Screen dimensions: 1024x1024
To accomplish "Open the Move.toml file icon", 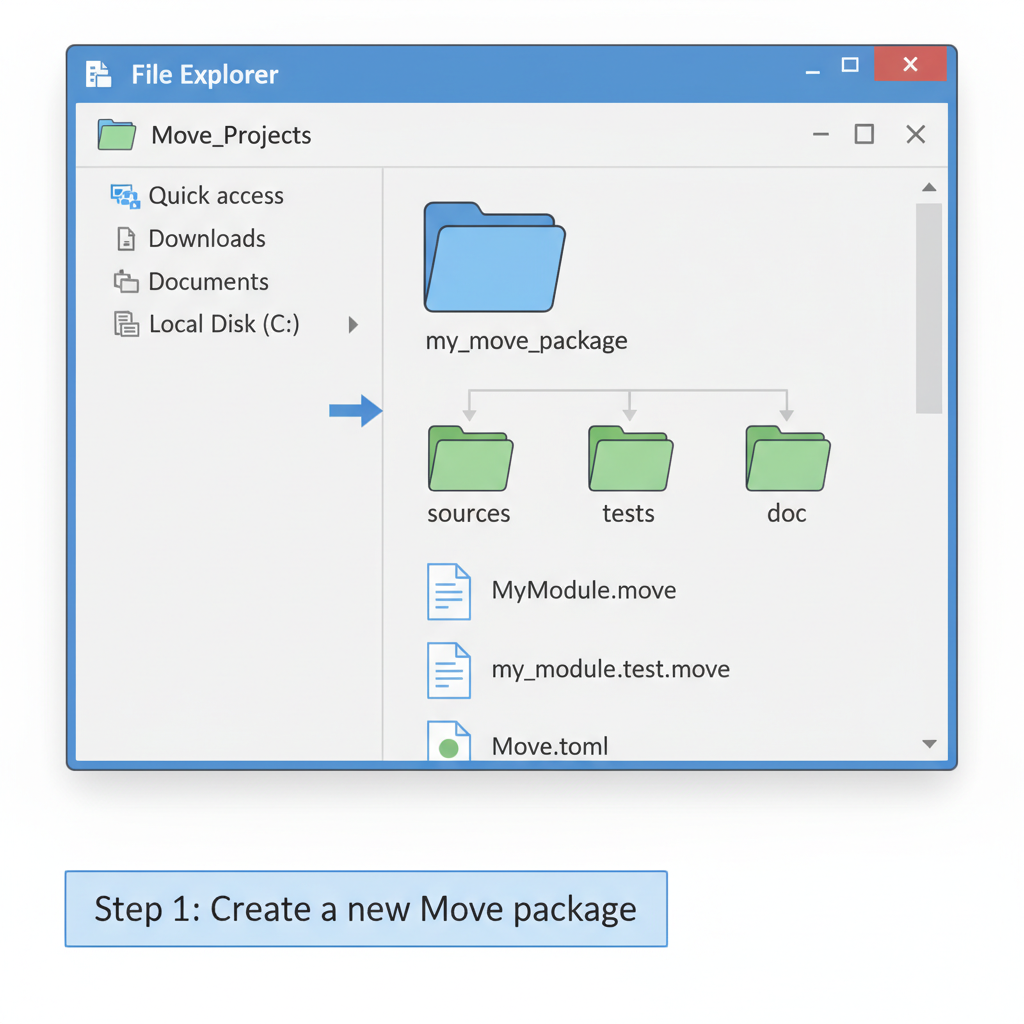I will tap(448, 742).
